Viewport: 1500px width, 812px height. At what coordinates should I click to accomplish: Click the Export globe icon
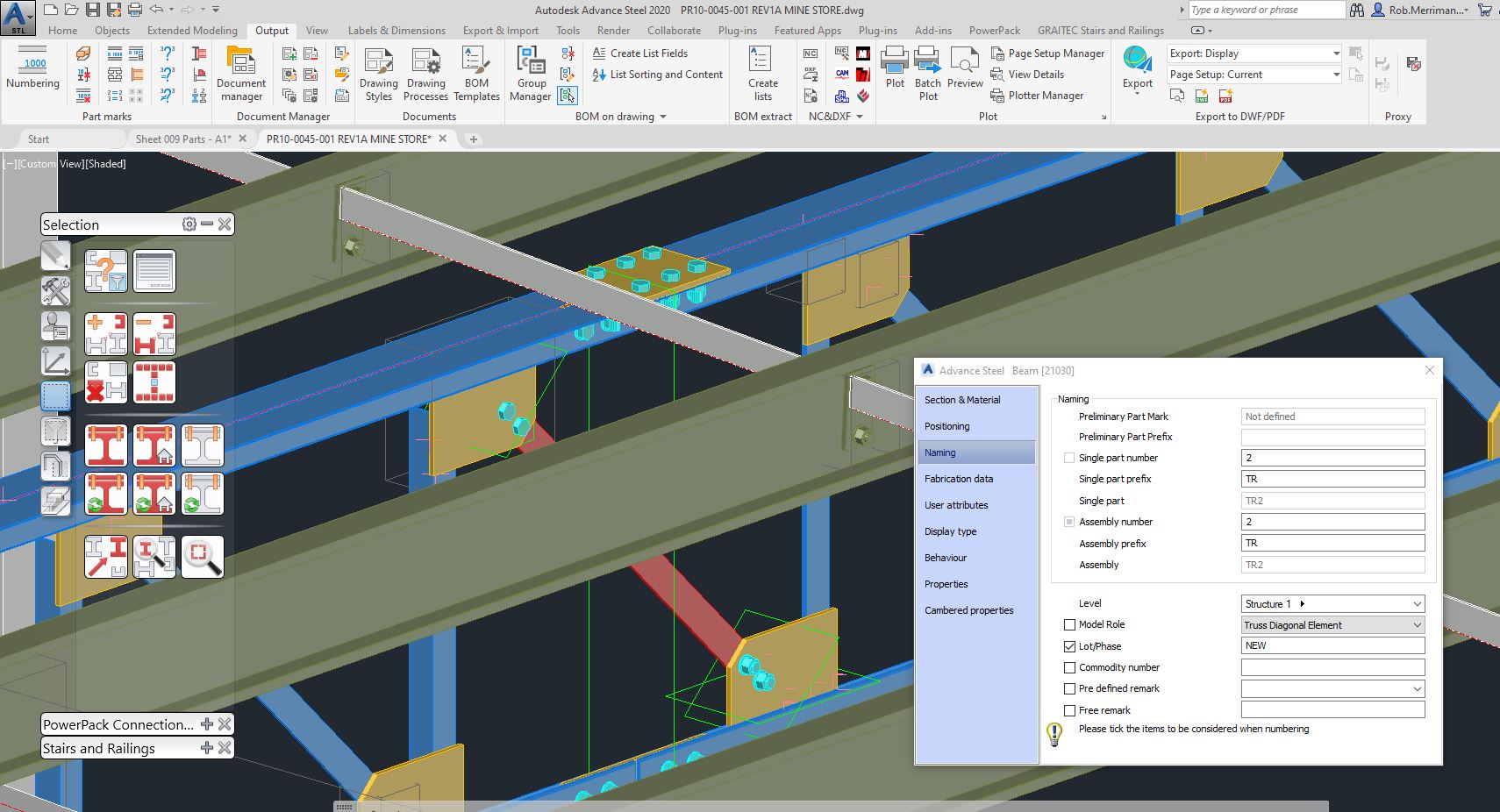point(1137,61)
